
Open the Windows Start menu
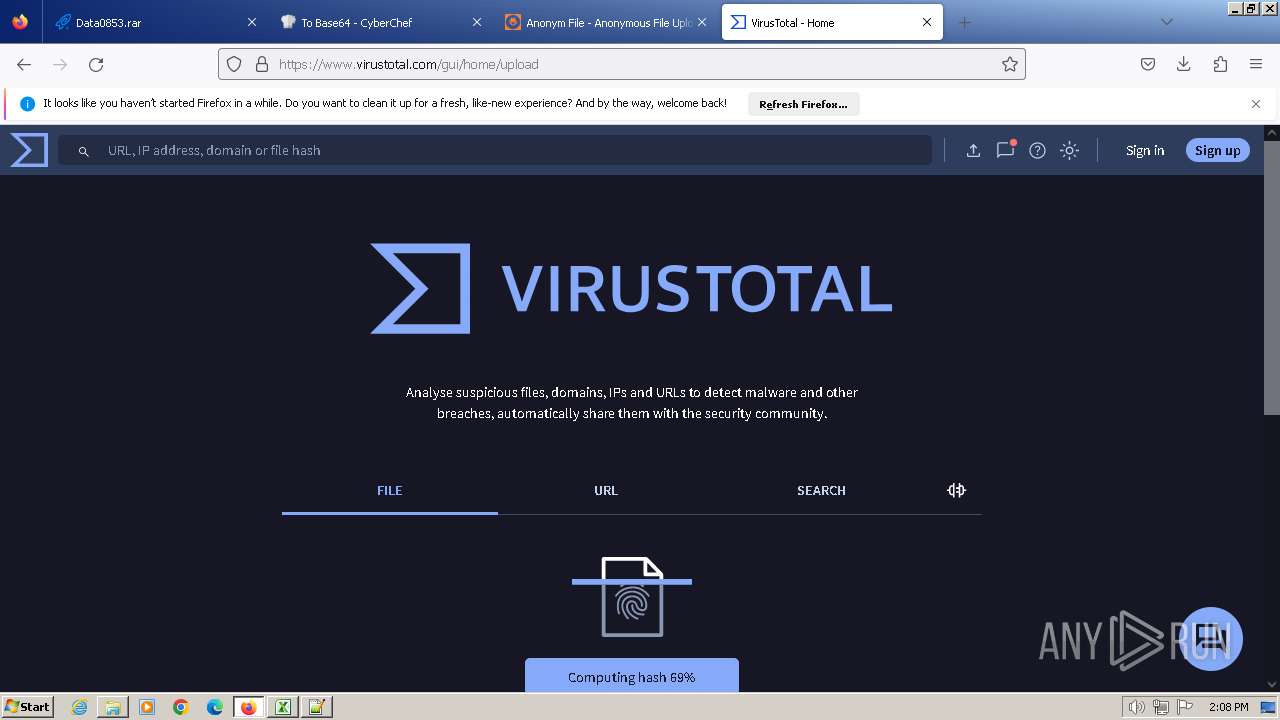pyautogui.click(x=28, y=706)
